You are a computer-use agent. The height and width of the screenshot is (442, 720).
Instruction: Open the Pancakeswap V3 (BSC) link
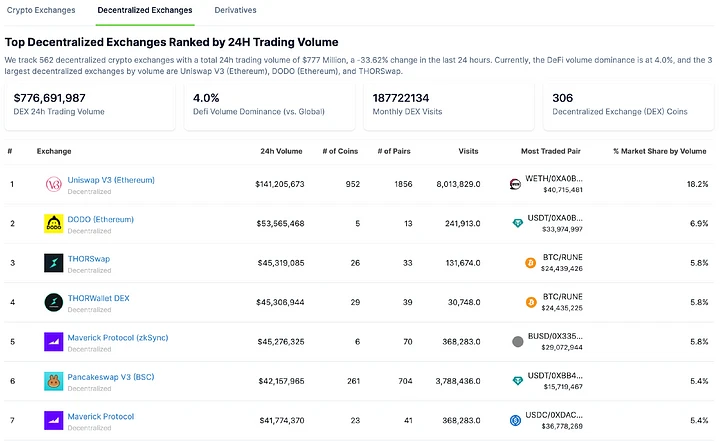tap(111, 377)
